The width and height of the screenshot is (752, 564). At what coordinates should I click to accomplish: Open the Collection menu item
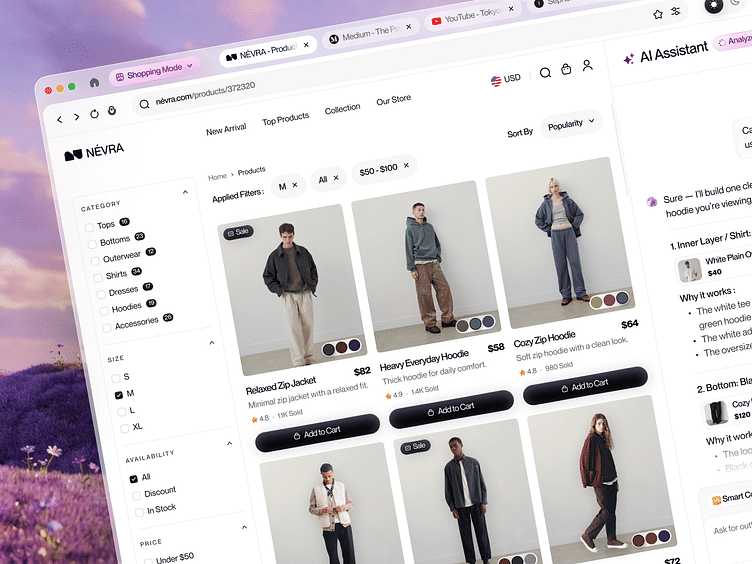(x=342, y=109)
